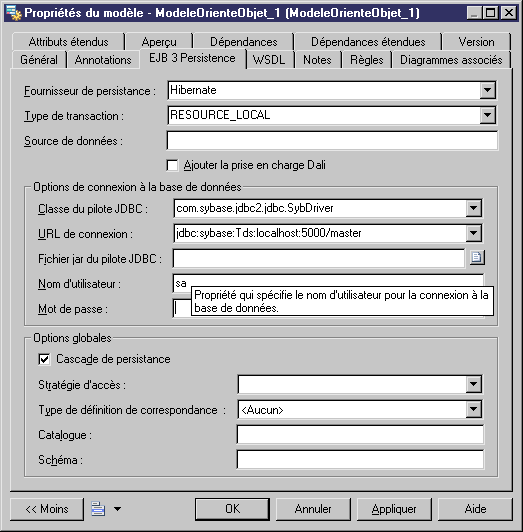Expand Classe du pilote JDBC dropdown
This screenshot has height=532, width=523.
pos(474,208)
